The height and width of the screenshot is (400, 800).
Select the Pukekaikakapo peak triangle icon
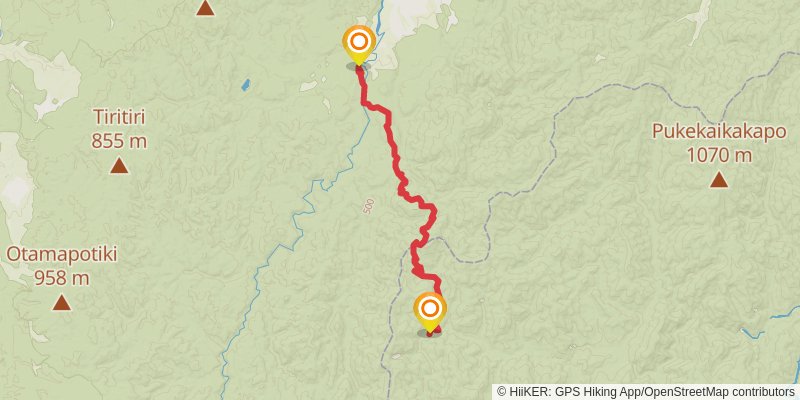point(719,179)
